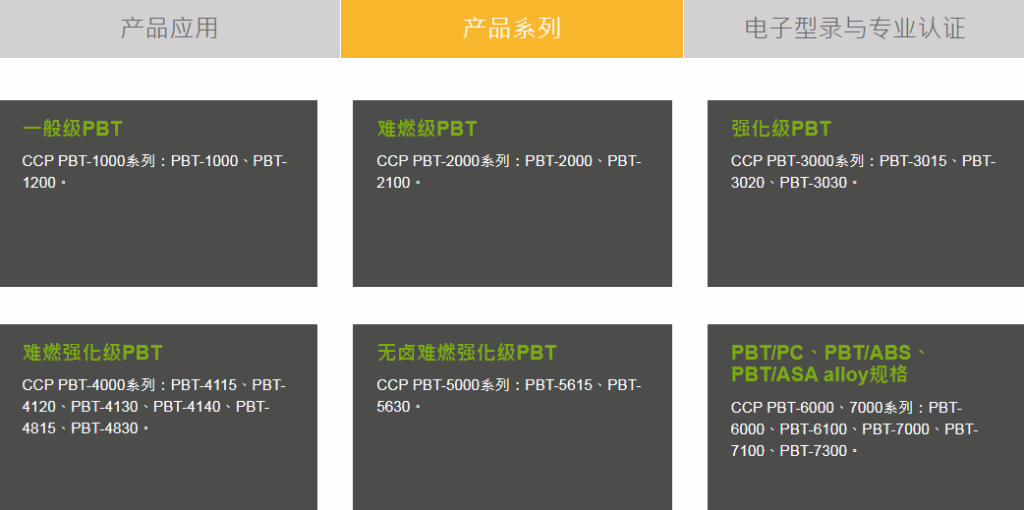
Task: Click the 无卤难燃强化级PBT heading
Action: 466,353
